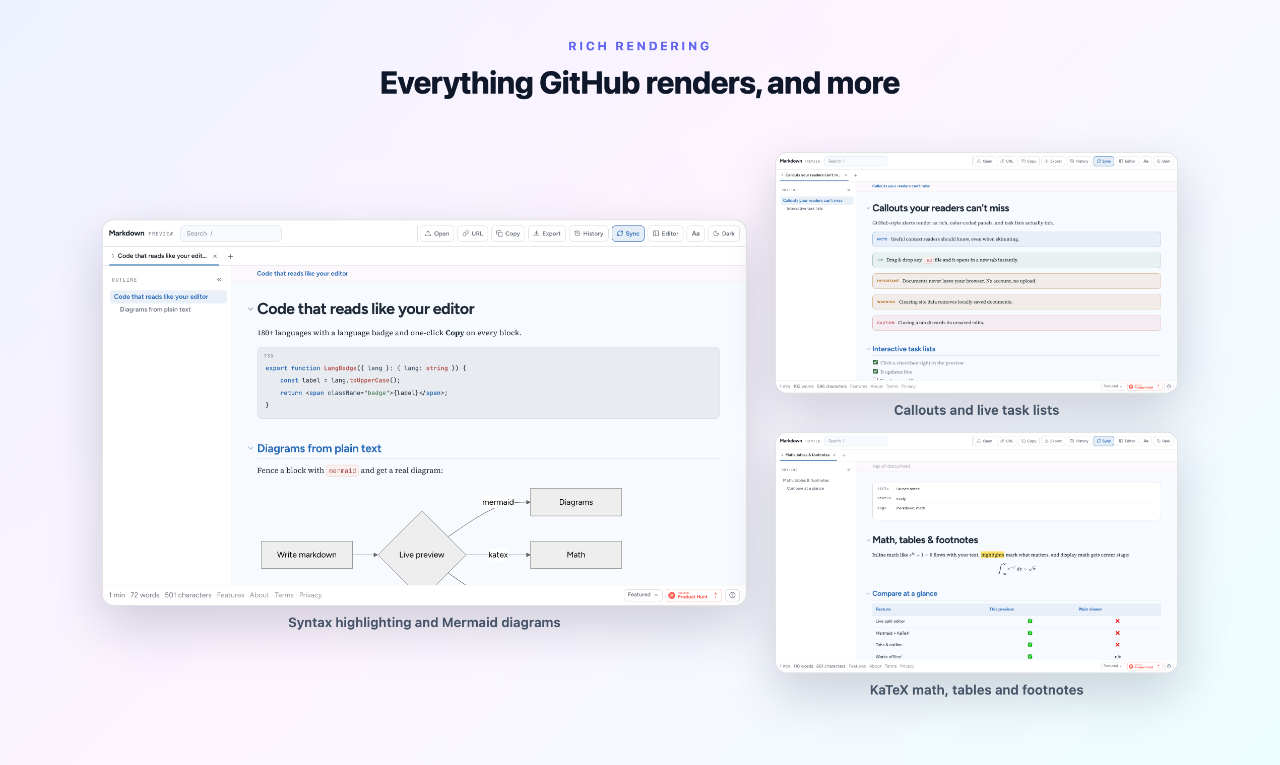The image size is (1280, 765).
Task: Open the Terms link in the Code that reads window footer
Action: click(x=284, y=595)
